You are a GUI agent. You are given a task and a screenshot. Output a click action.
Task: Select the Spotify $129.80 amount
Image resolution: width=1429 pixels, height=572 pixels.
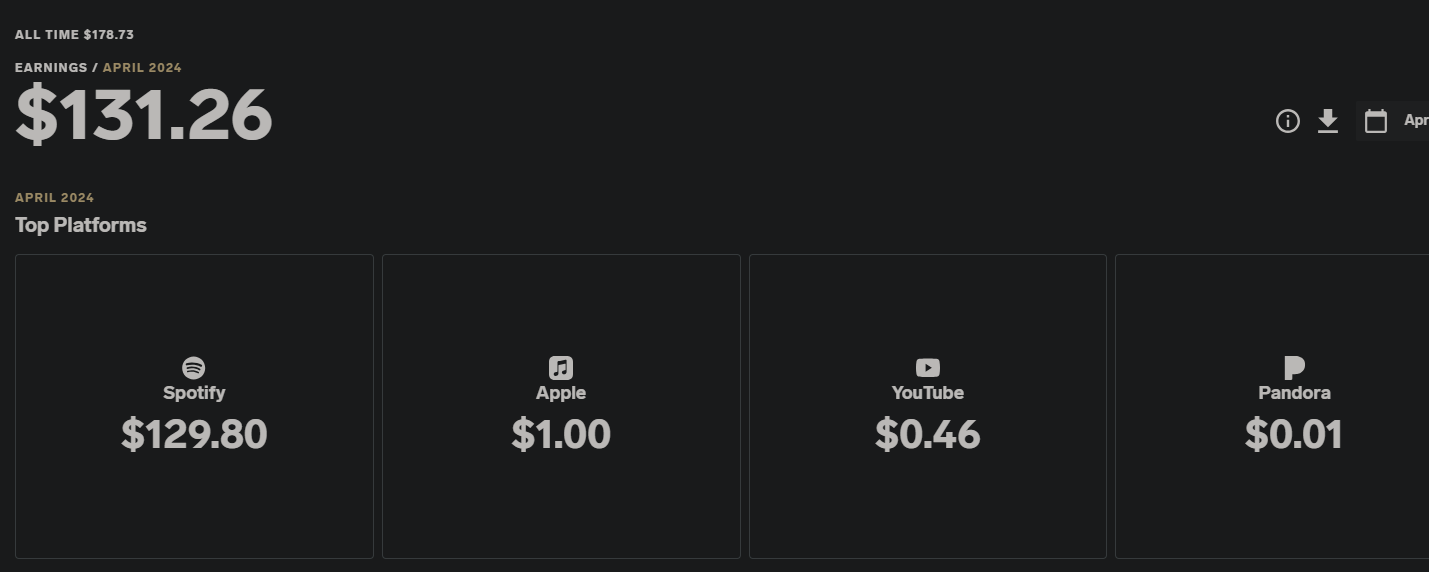click(194, 434)
